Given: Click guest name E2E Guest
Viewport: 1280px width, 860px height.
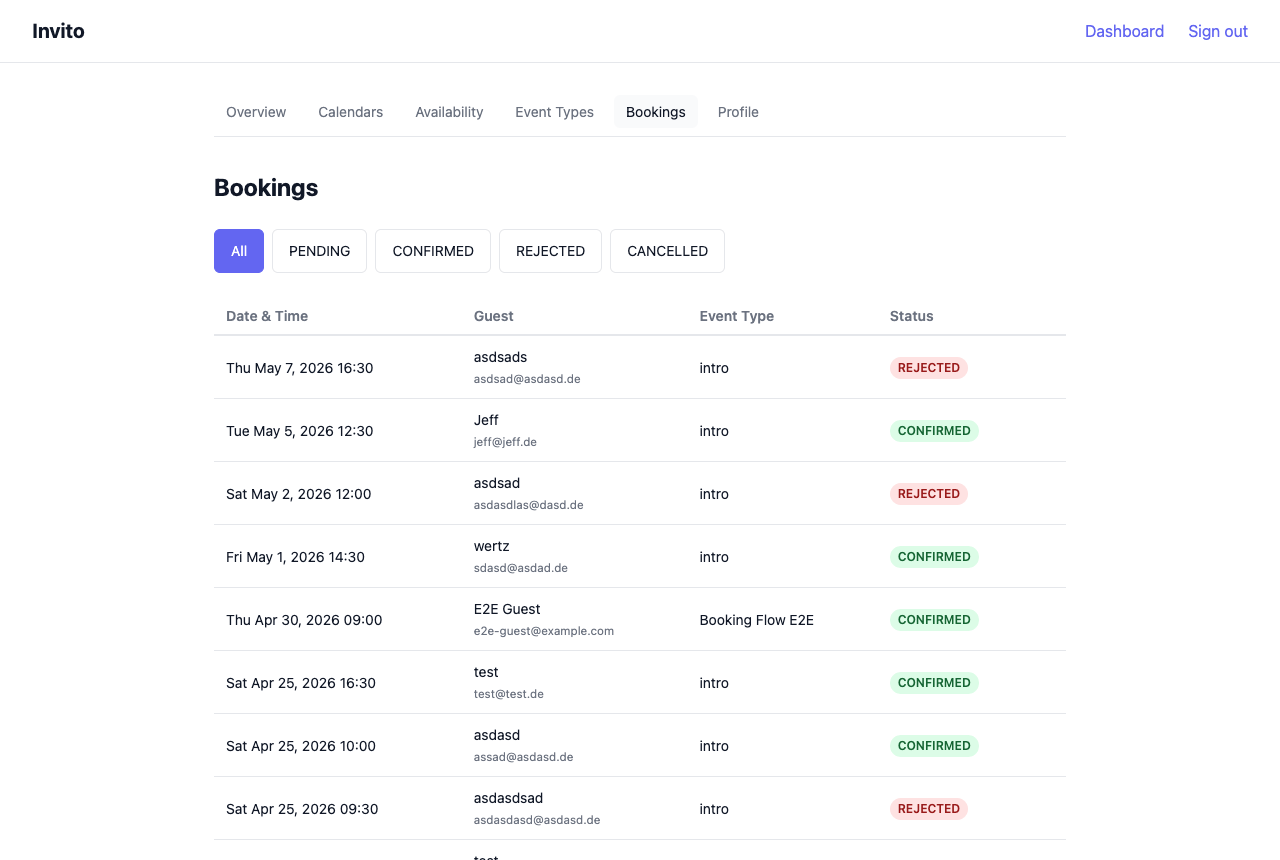Looking at the screenshot, I should click(507, 609).
